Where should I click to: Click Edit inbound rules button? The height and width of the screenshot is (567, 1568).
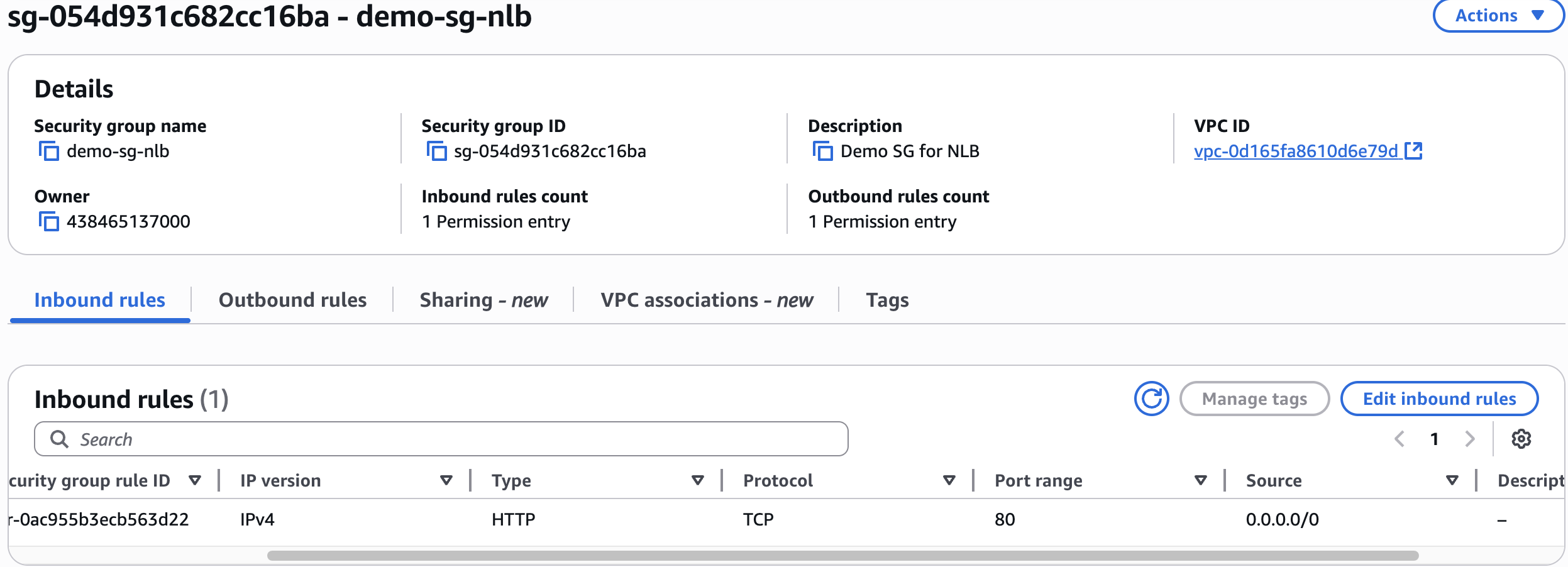tap(1439, 399)
